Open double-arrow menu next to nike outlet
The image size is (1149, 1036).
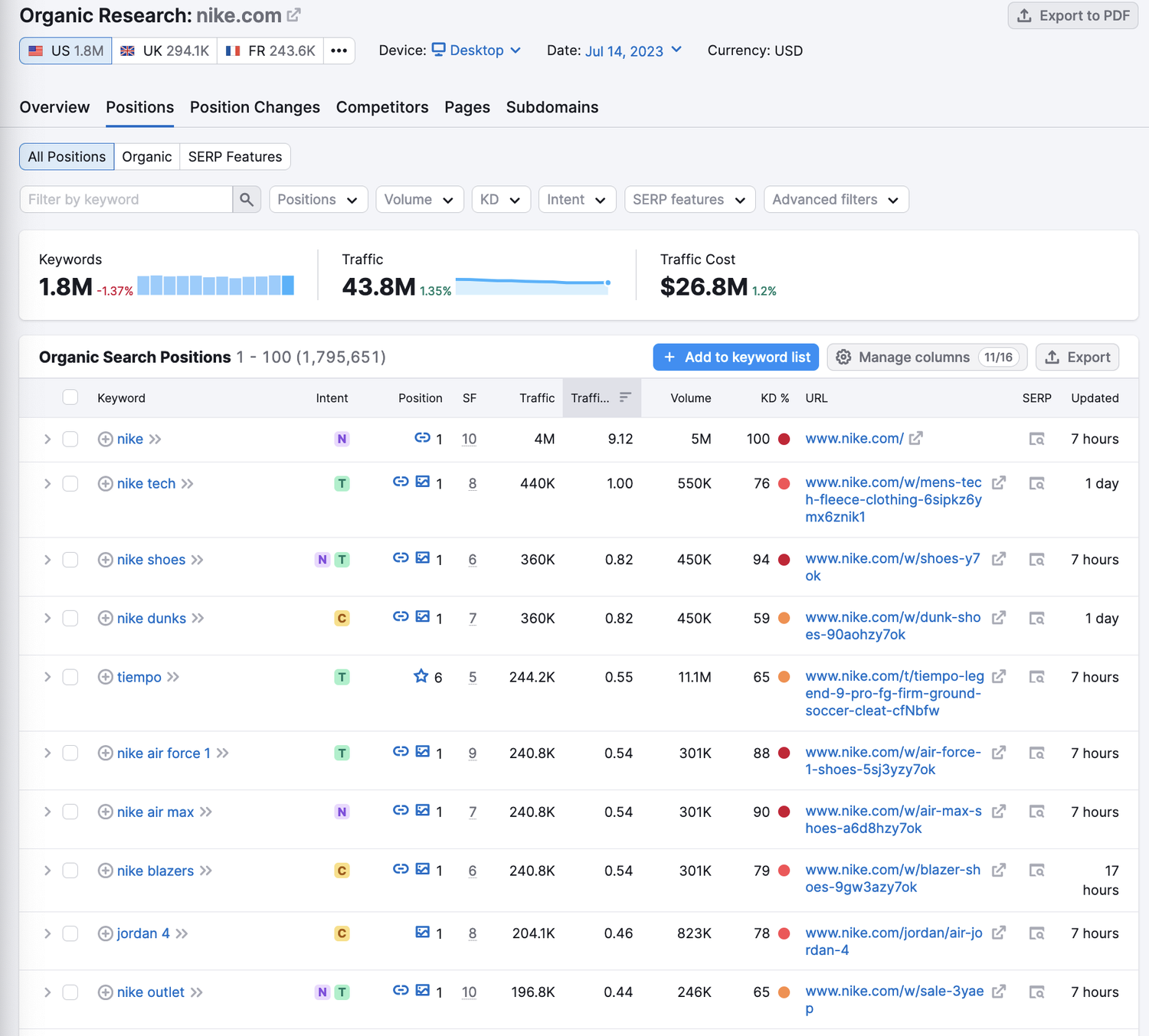[197, 992]
